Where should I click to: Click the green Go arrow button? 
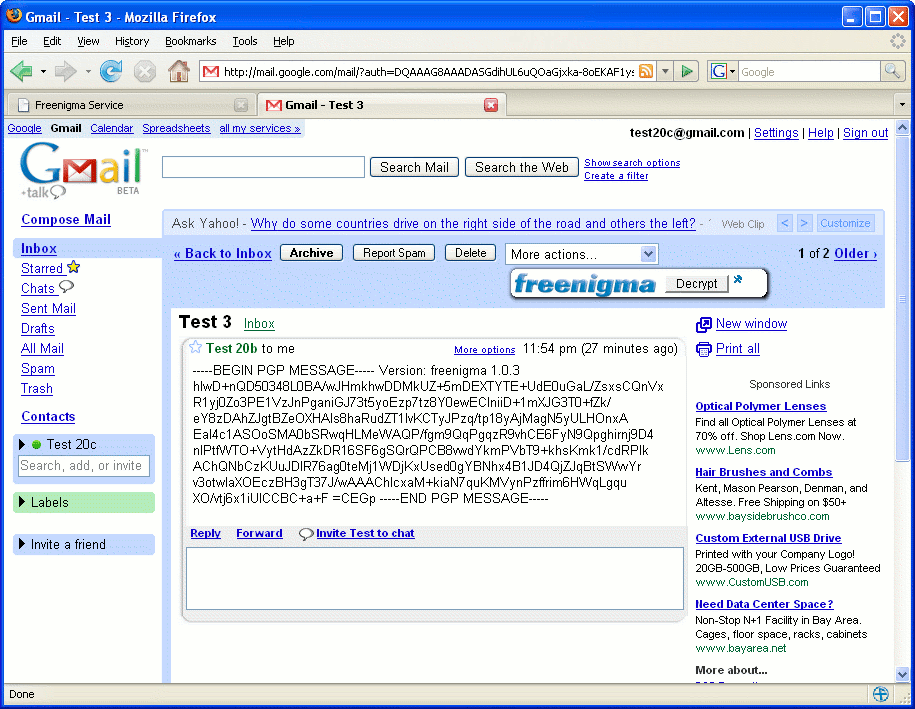687,71
